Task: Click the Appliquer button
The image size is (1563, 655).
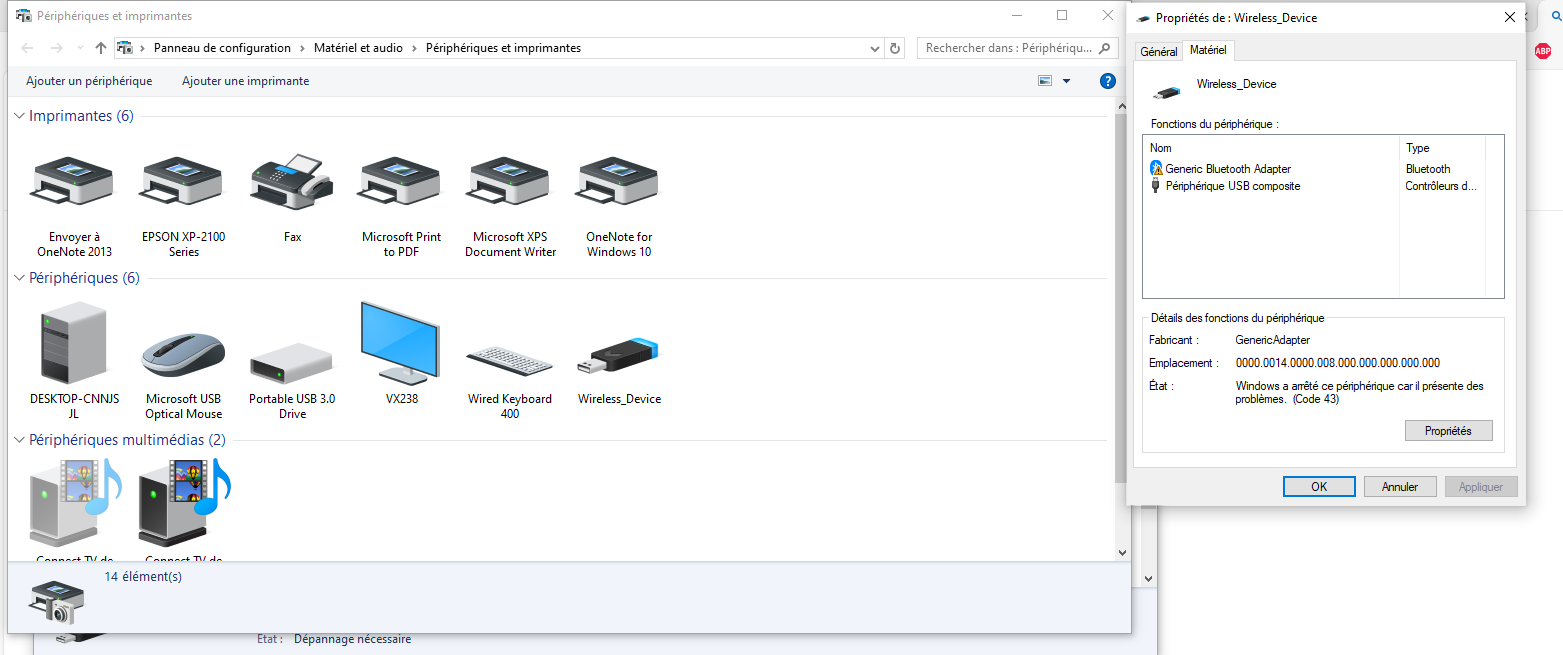Action: [1481, 487]
